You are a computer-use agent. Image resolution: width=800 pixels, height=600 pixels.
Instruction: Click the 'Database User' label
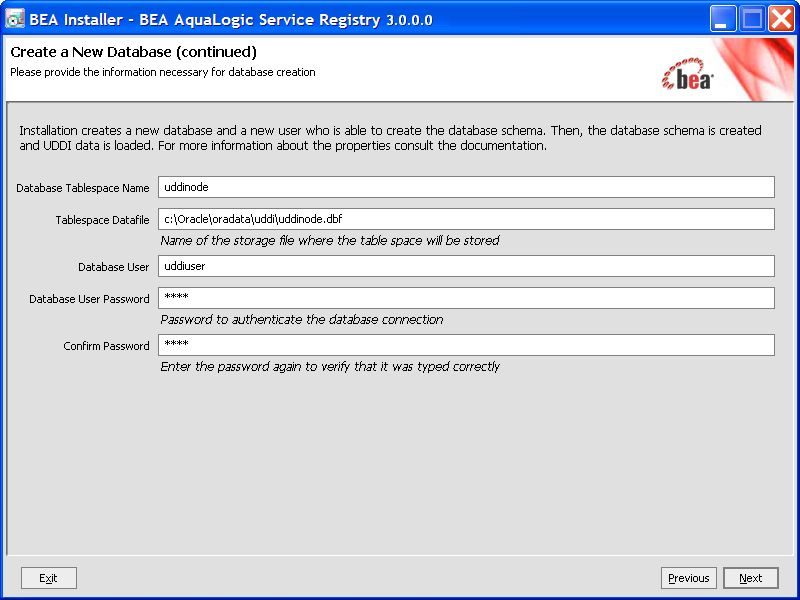tap(113, 267)
